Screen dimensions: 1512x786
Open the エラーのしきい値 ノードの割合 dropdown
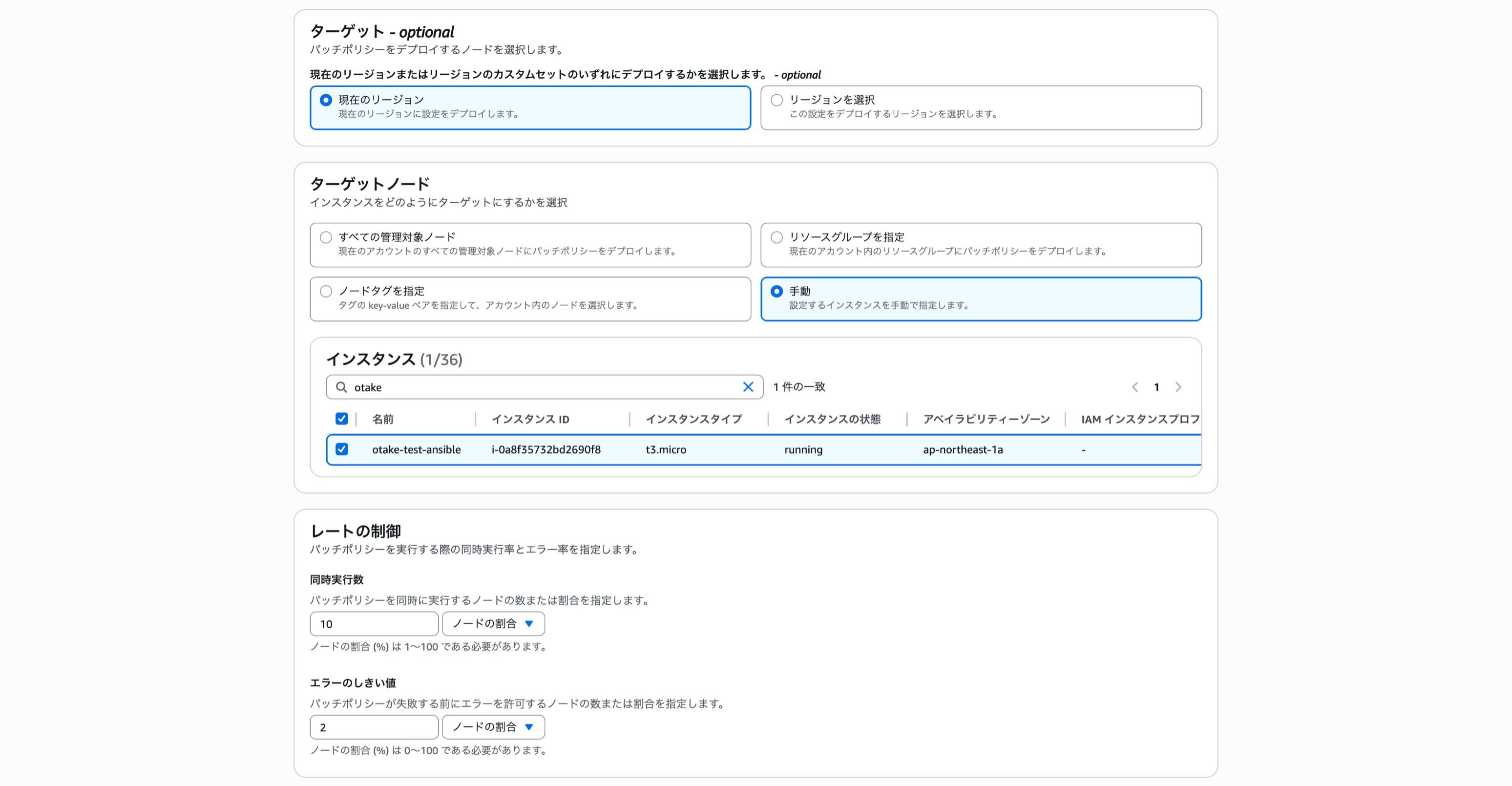493,727
